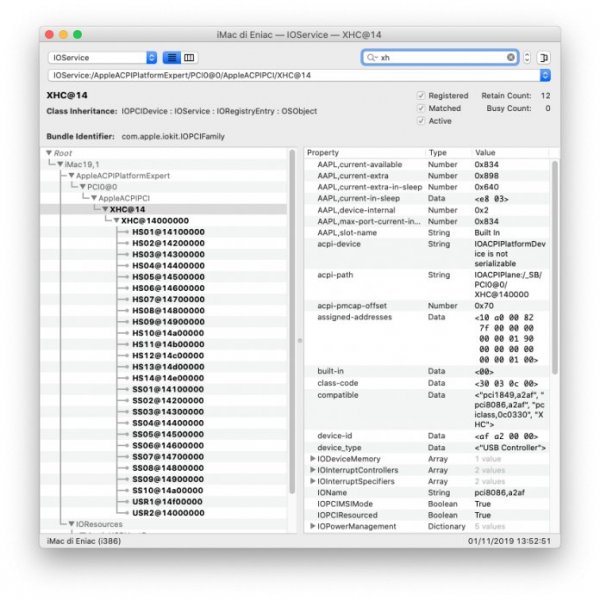600x600 pixels.
Task: Click the red close window button
Action: (x=51, y=34)
